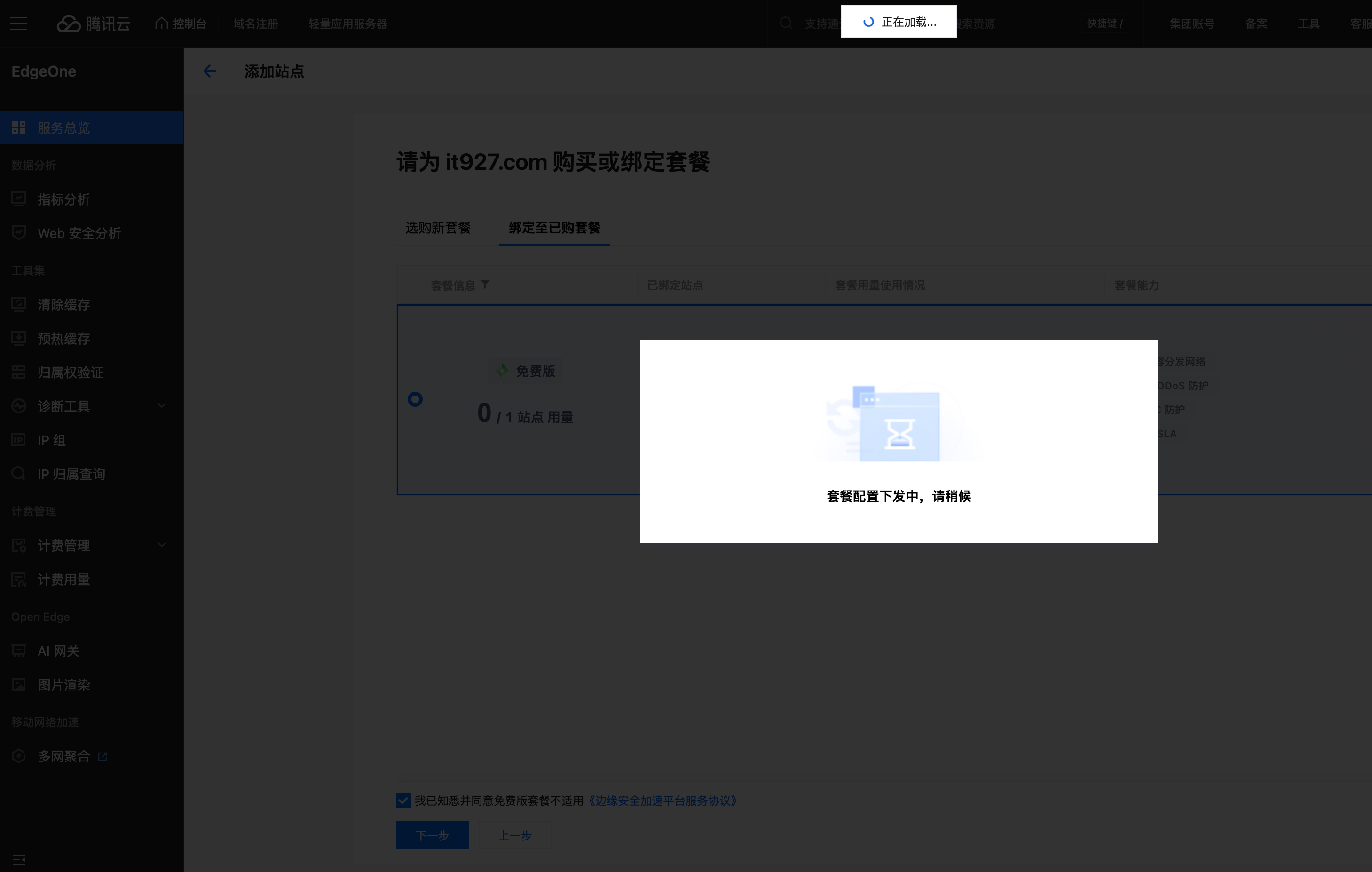Click the 套餐能力 column header
1372x872 pixels.
[1136, 285]
